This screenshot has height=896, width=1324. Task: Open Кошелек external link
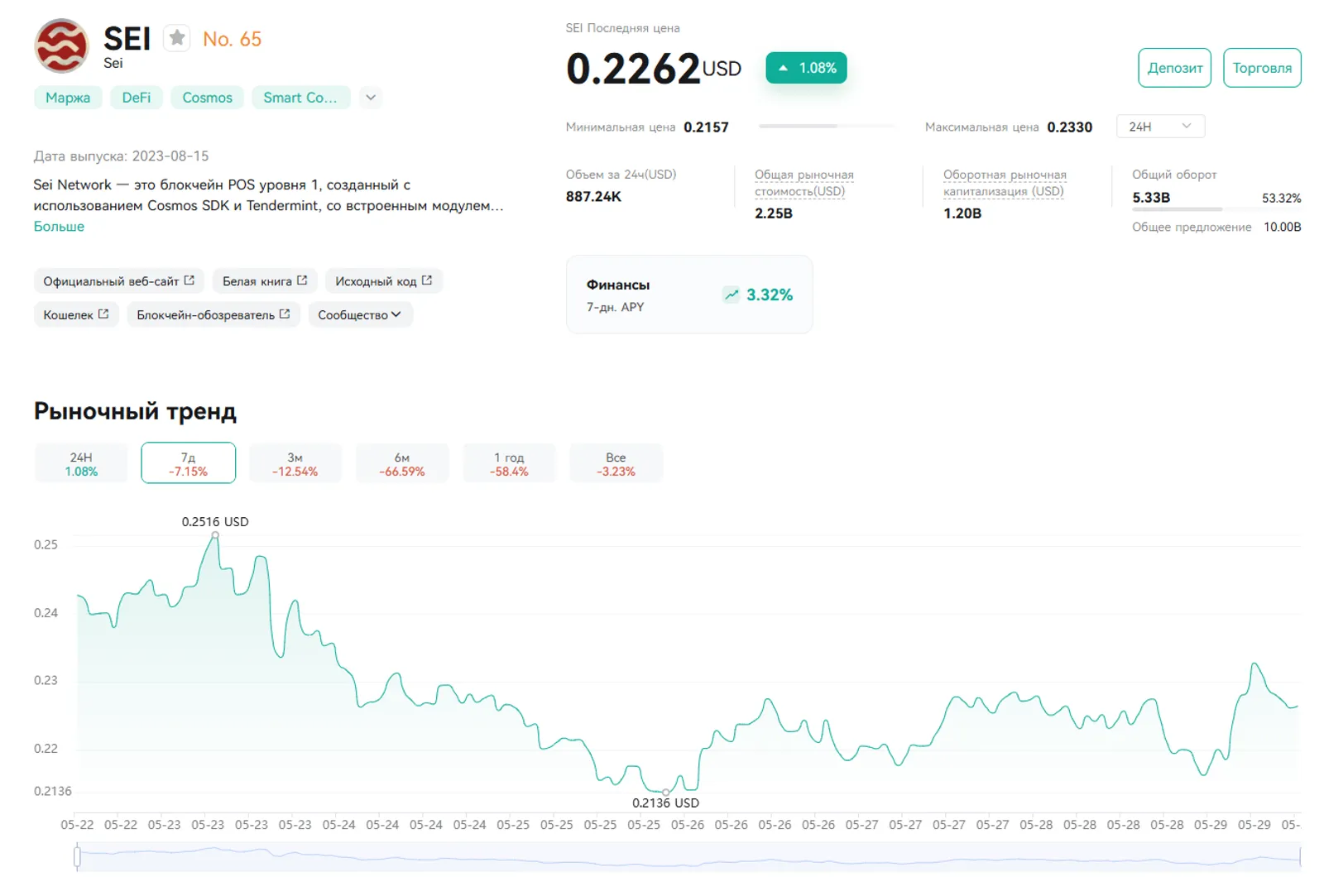tap(76, 314)
